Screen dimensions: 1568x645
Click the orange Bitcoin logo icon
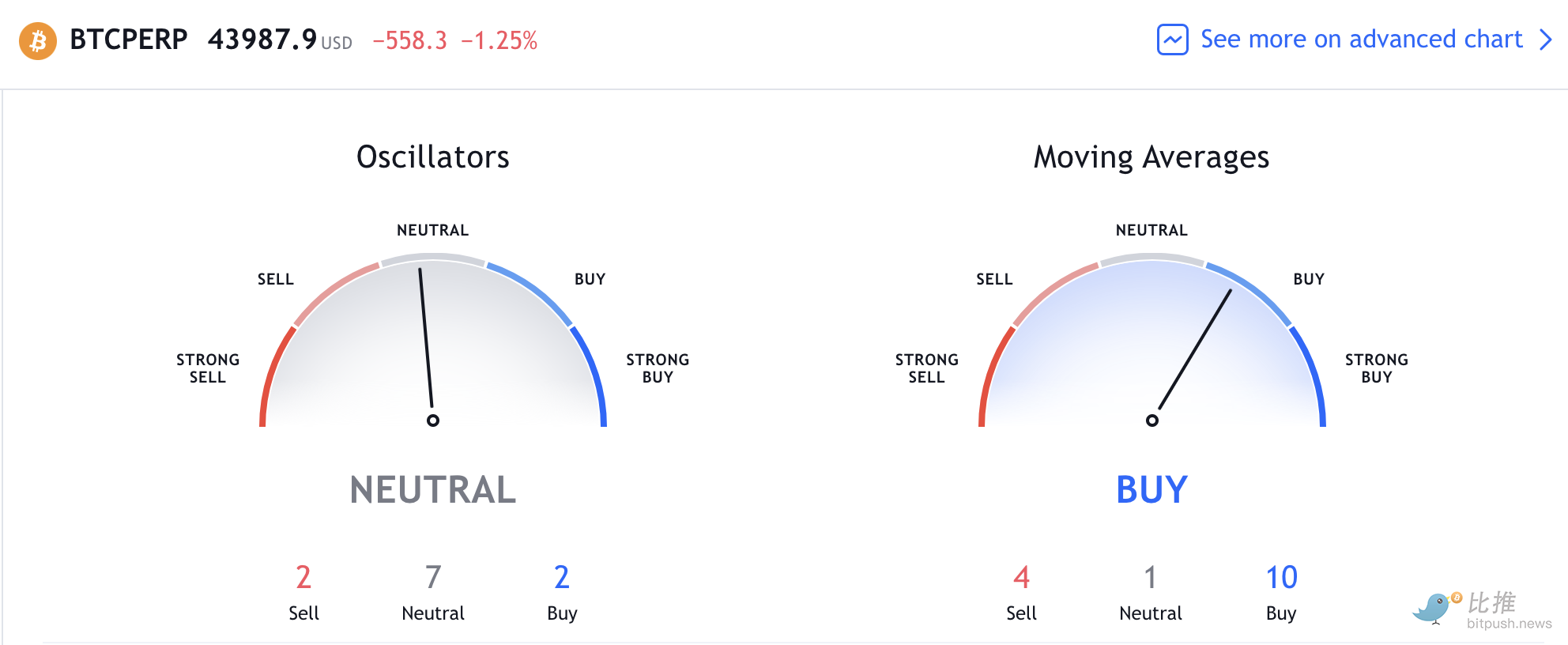[38, 41]
